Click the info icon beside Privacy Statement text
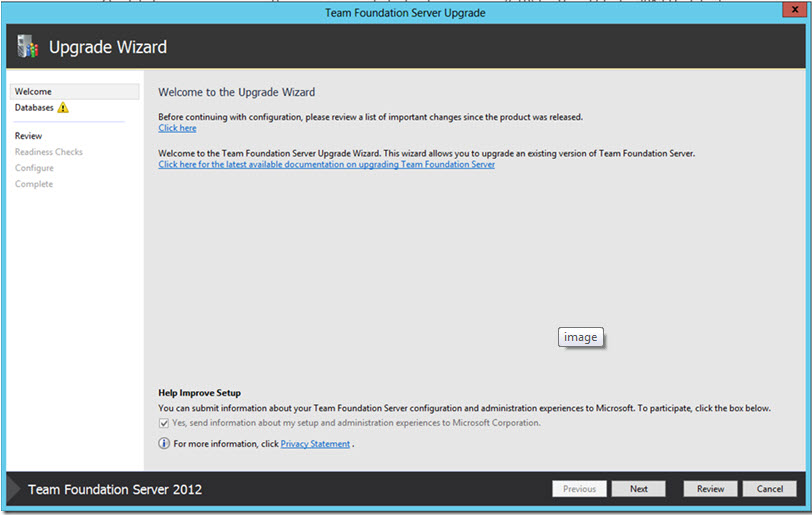 click(x=164, y=444)
